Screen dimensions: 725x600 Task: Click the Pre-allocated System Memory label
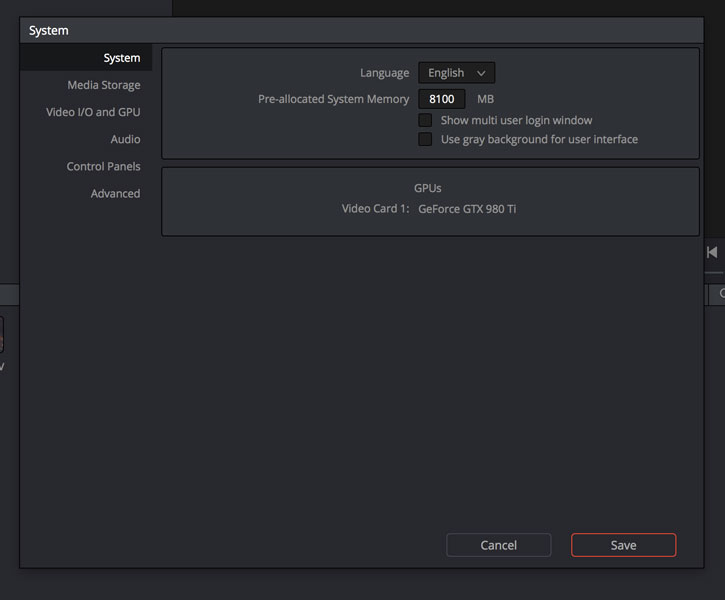tap(333, 99)
